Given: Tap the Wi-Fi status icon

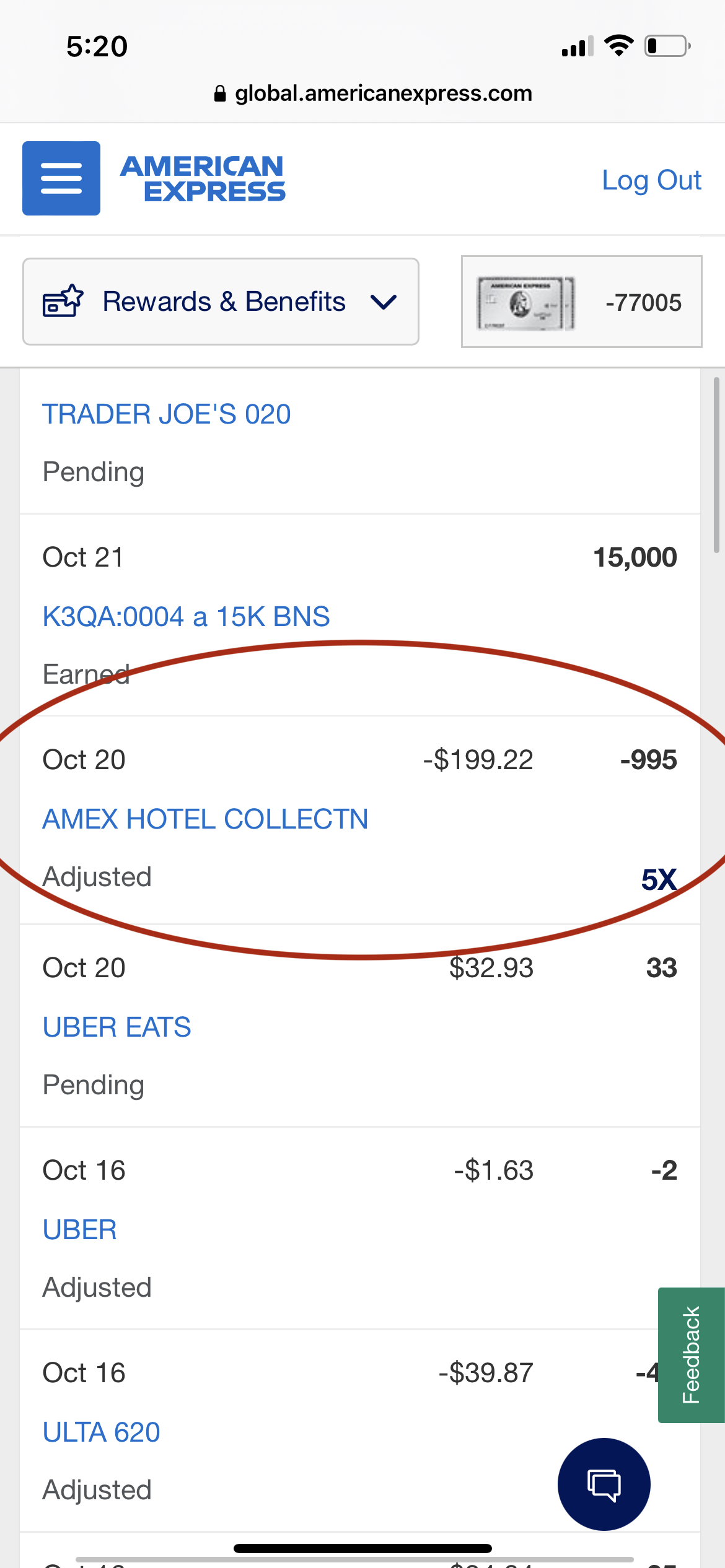Looking at the screenshot, I should tap(618, 46).
